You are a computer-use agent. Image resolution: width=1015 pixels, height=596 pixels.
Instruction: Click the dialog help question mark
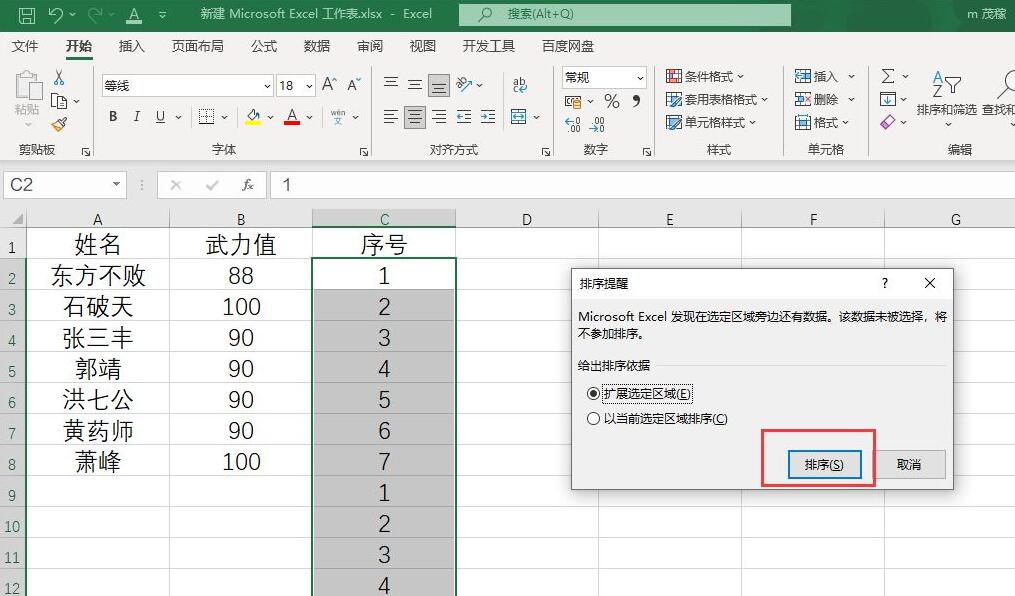[x=885, y=283]
